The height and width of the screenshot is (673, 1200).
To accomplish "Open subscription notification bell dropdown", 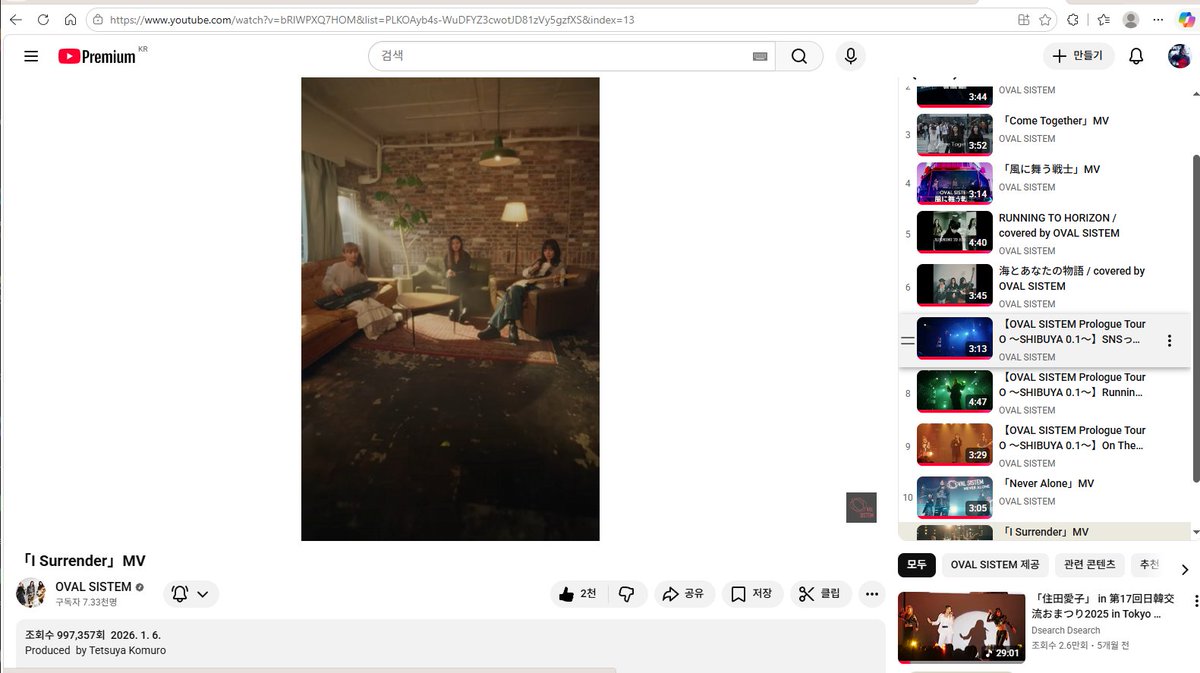I will pyautogui.click(x=191, y=594).
